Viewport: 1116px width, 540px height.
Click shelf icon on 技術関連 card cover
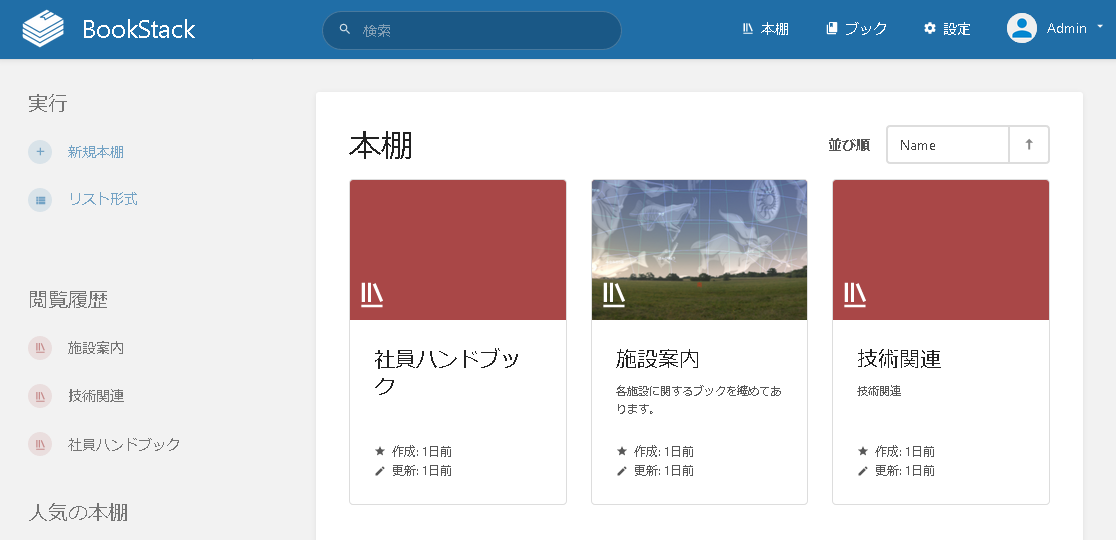[x=855, y=295]
